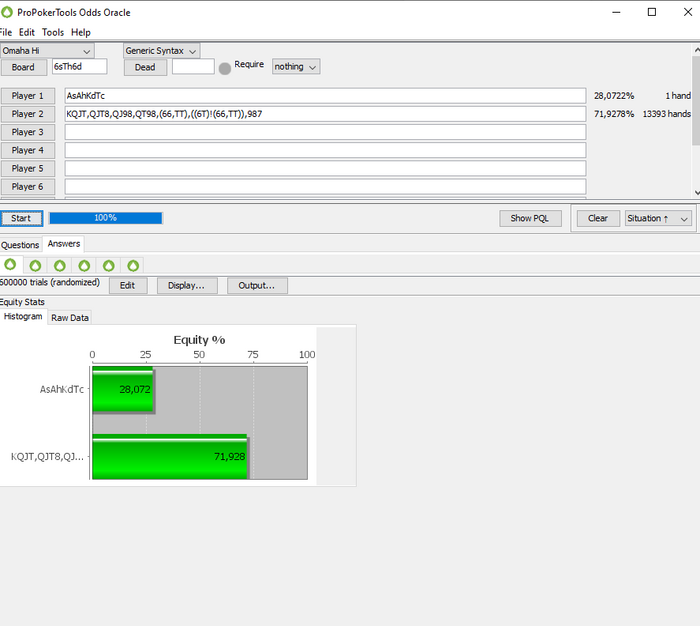Screen dimensions: 700x626
Task: Click the Dead button
Action: point(145,67)
